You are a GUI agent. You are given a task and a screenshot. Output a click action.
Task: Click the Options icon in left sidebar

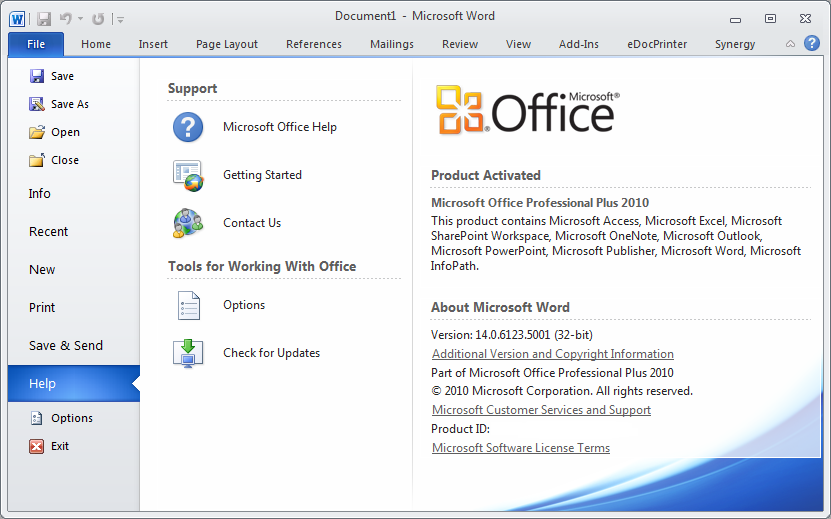[x=37, y=418]
